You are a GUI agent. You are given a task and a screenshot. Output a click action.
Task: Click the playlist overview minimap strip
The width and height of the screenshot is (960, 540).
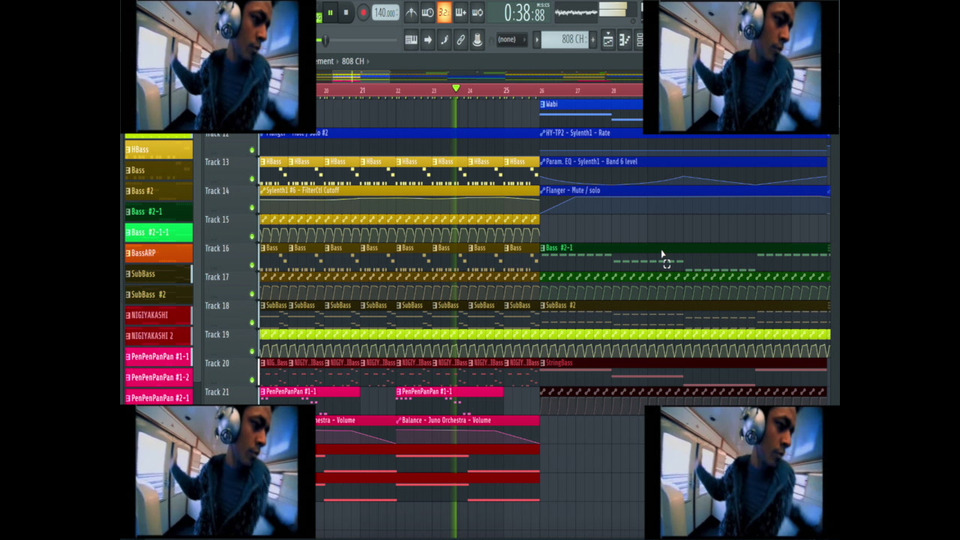click(x=479, y=77)
